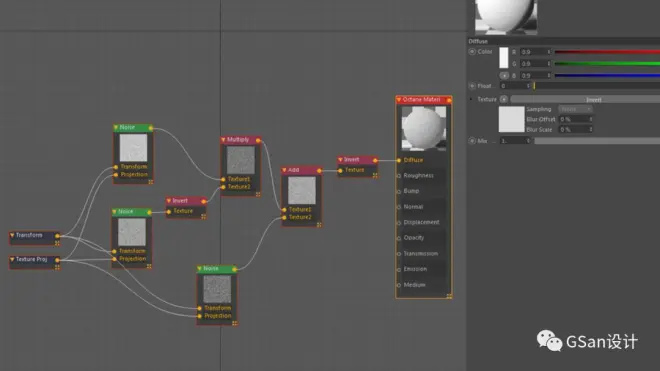660x371 pixels.
Task: Toggle the Mix radio button
Action: [472, 141]
